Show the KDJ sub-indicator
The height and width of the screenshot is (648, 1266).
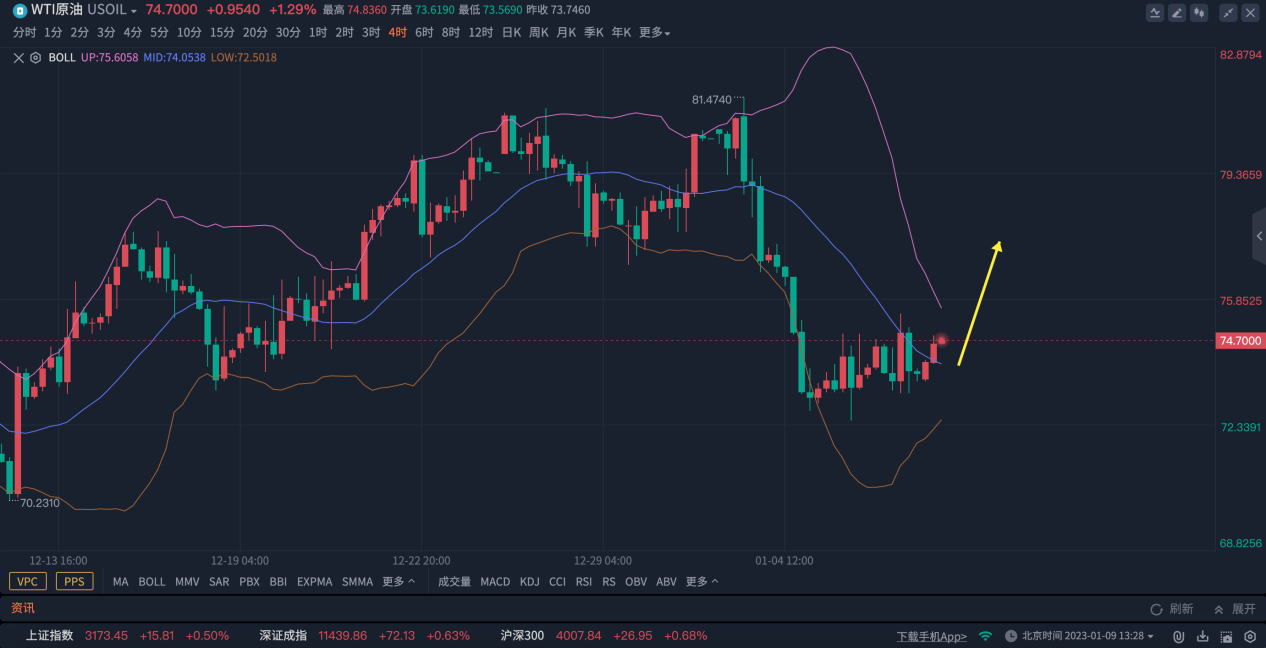(x=530, y=581)
